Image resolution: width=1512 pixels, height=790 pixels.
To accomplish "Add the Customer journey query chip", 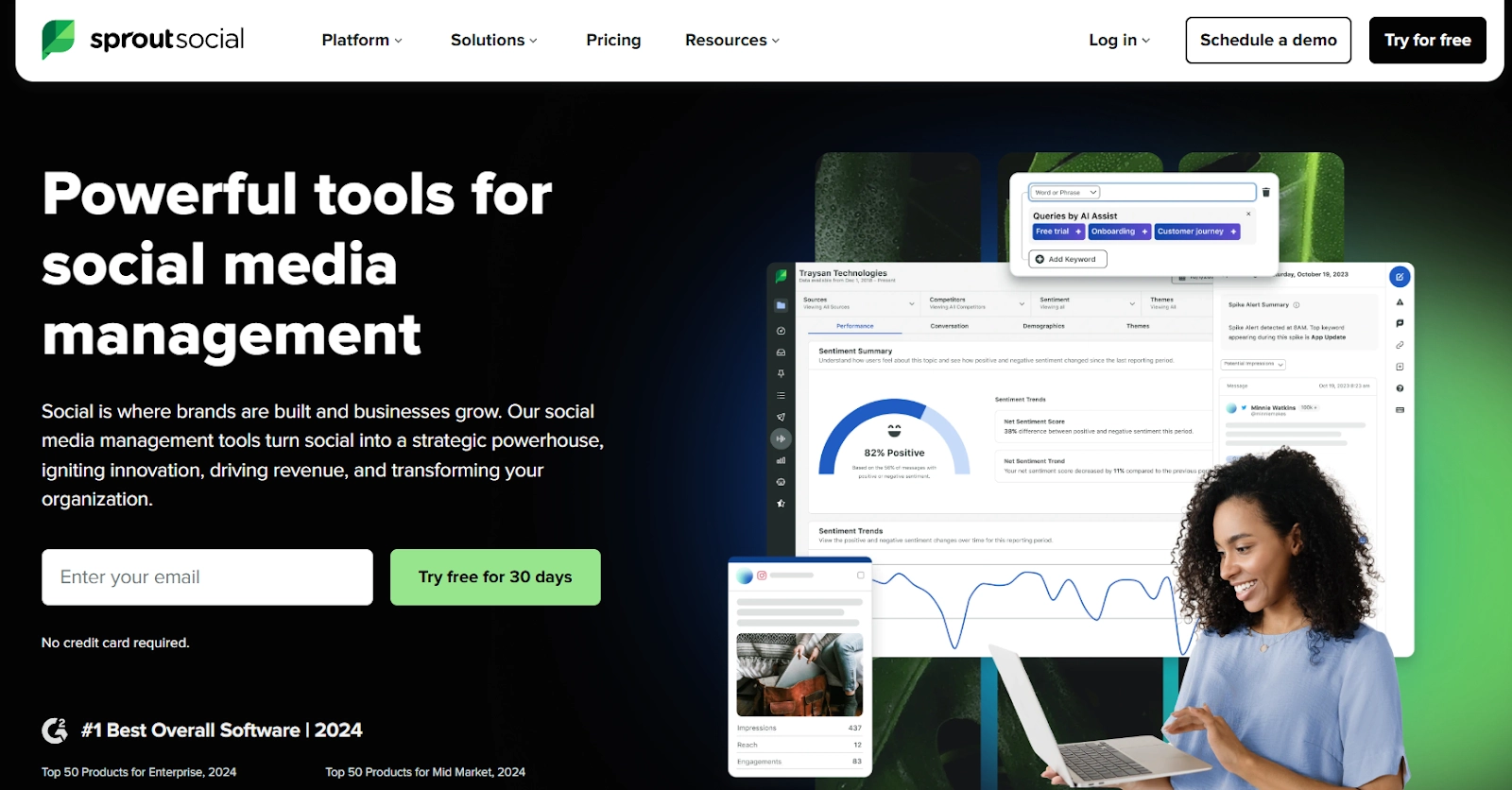I will click(x=1197, y=232).
